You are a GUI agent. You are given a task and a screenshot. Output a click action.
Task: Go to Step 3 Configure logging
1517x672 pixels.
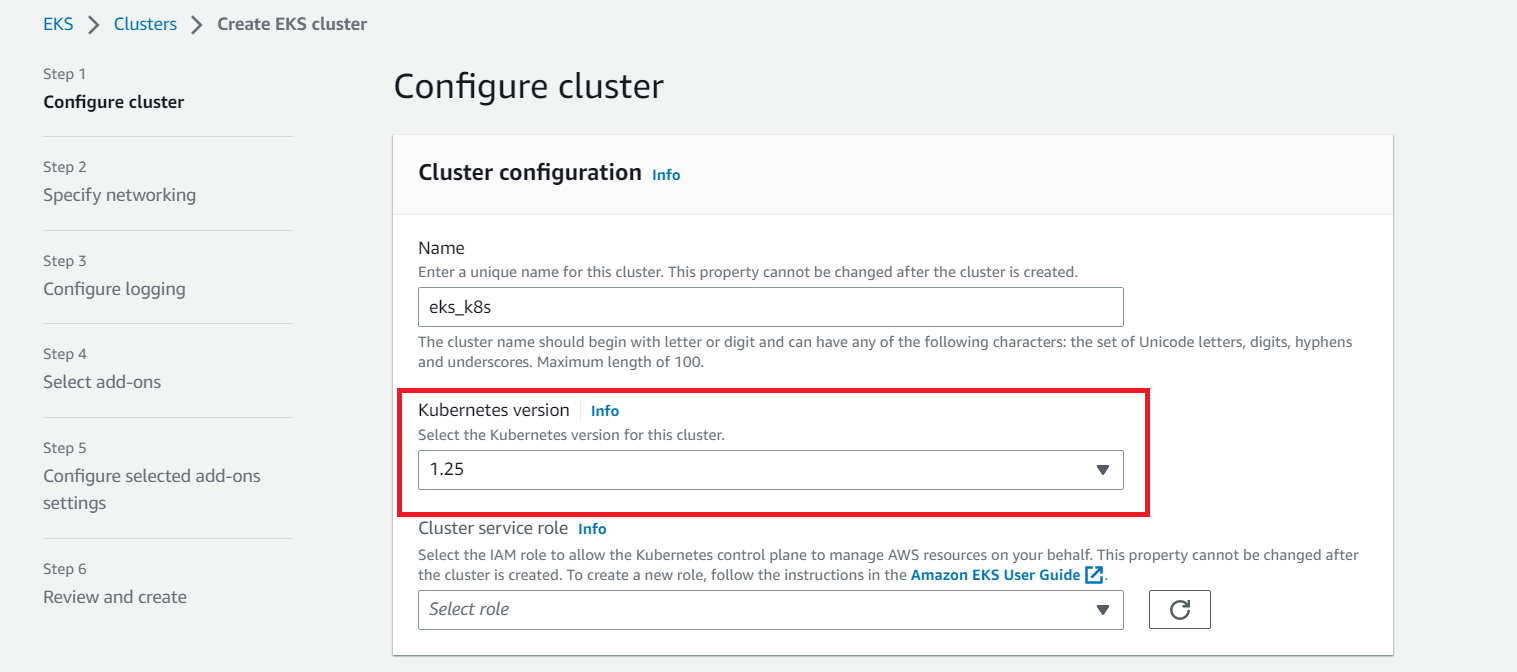(x=114, y=288)
